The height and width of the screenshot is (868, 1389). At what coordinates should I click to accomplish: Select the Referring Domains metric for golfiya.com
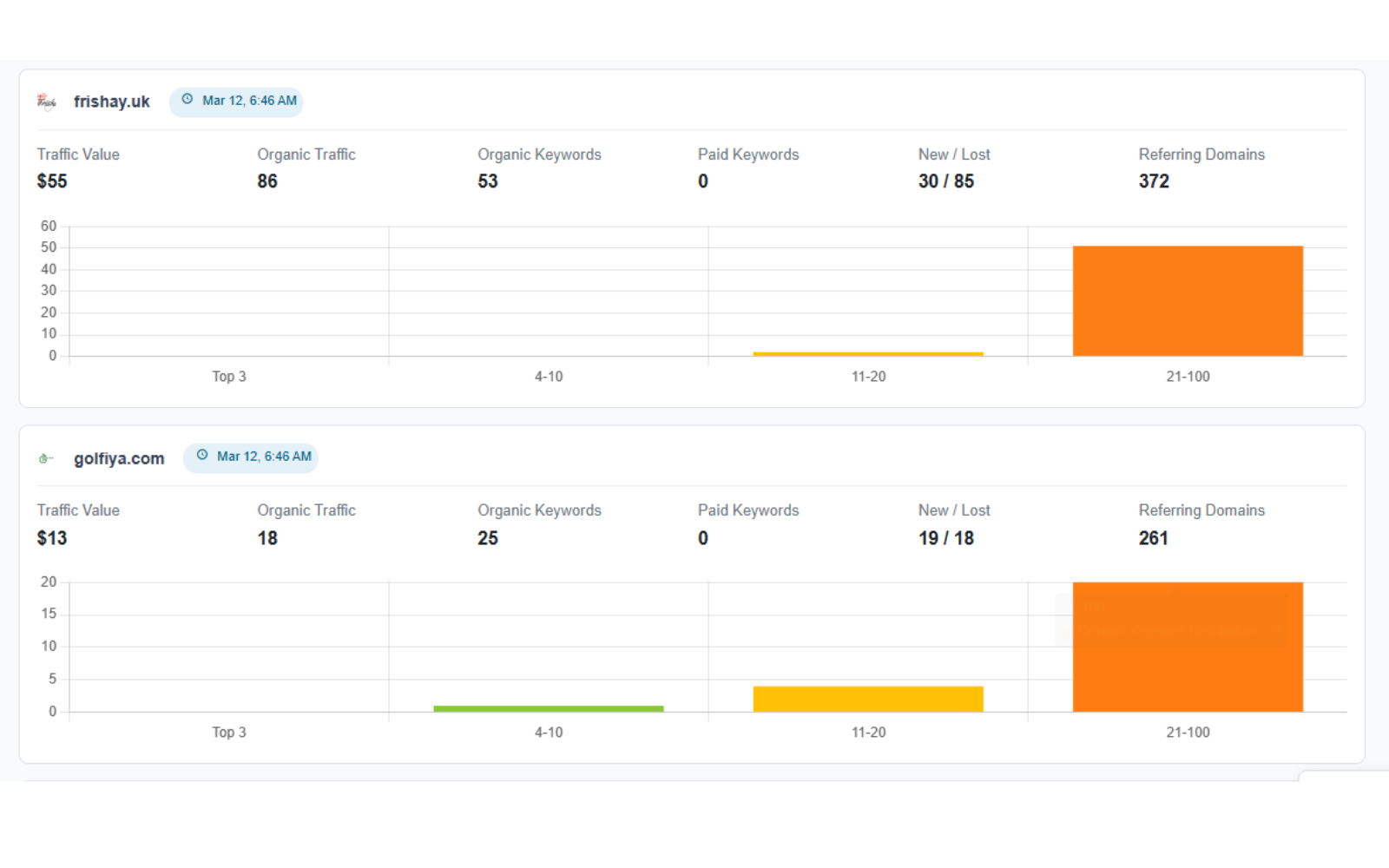coord(1202,523)
